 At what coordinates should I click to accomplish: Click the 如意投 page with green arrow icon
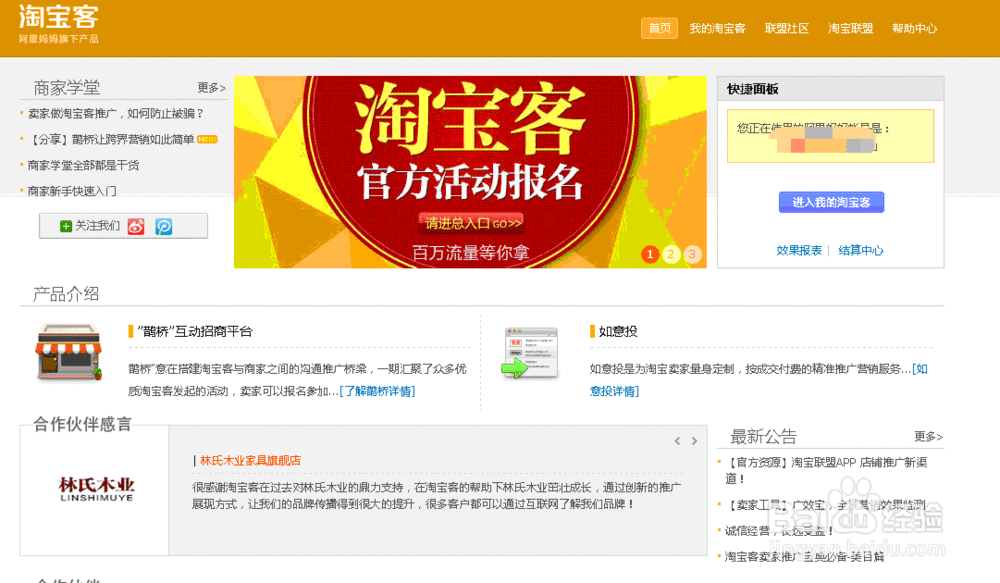click(x=531, y=353)
